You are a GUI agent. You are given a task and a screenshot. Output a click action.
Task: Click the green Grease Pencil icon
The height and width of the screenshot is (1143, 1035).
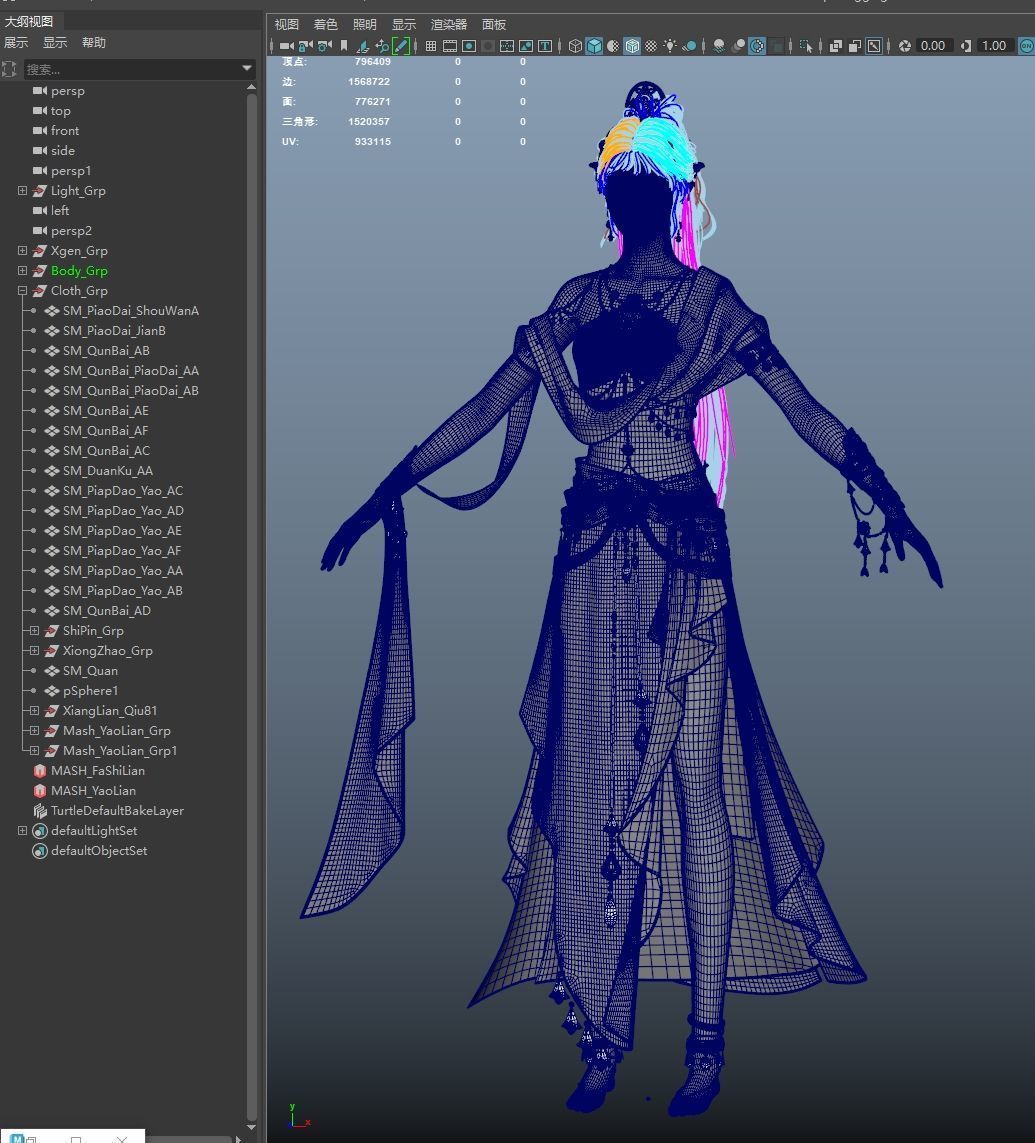click(x=401, y=46)
